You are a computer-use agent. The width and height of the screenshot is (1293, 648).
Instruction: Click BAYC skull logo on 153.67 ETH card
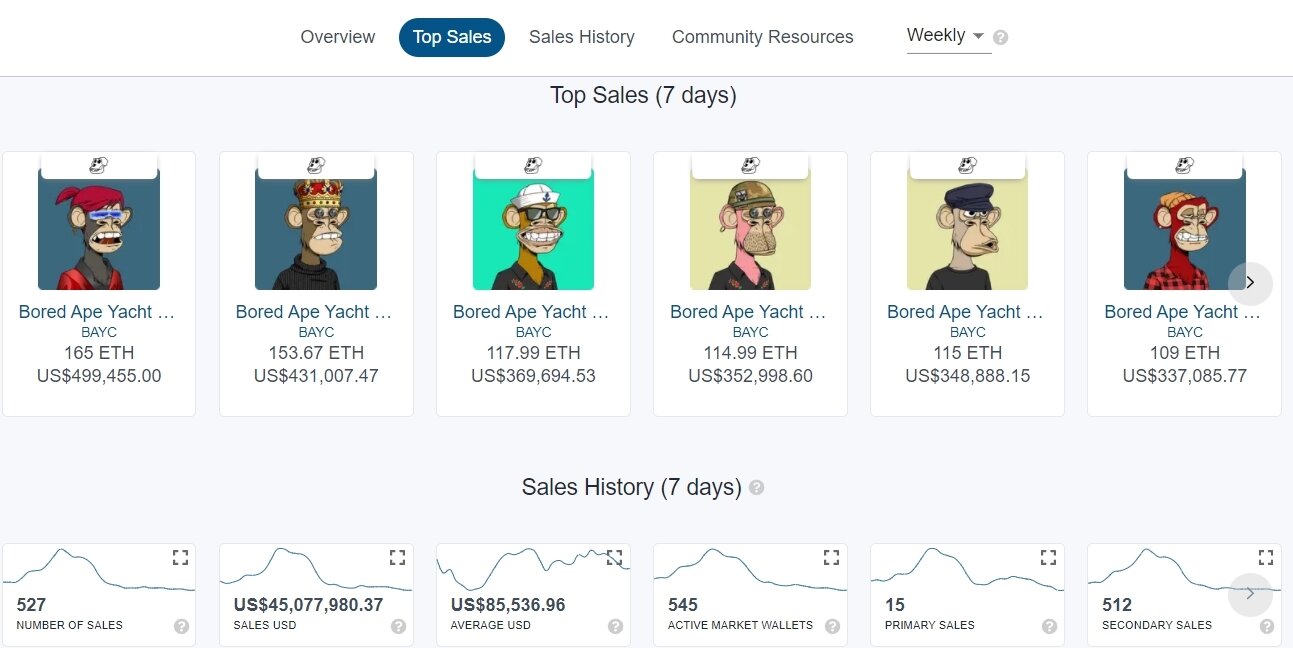[x=316, y=165]
